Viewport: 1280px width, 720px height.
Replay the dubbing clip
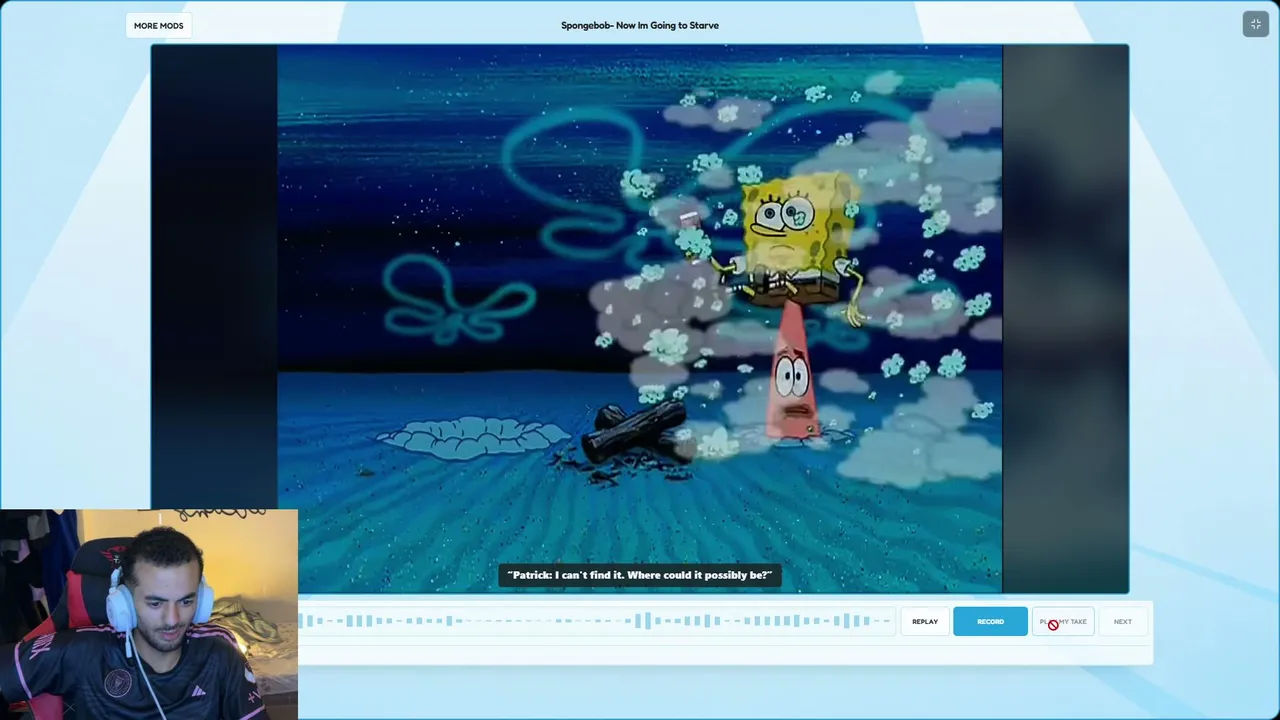point(925,621)
